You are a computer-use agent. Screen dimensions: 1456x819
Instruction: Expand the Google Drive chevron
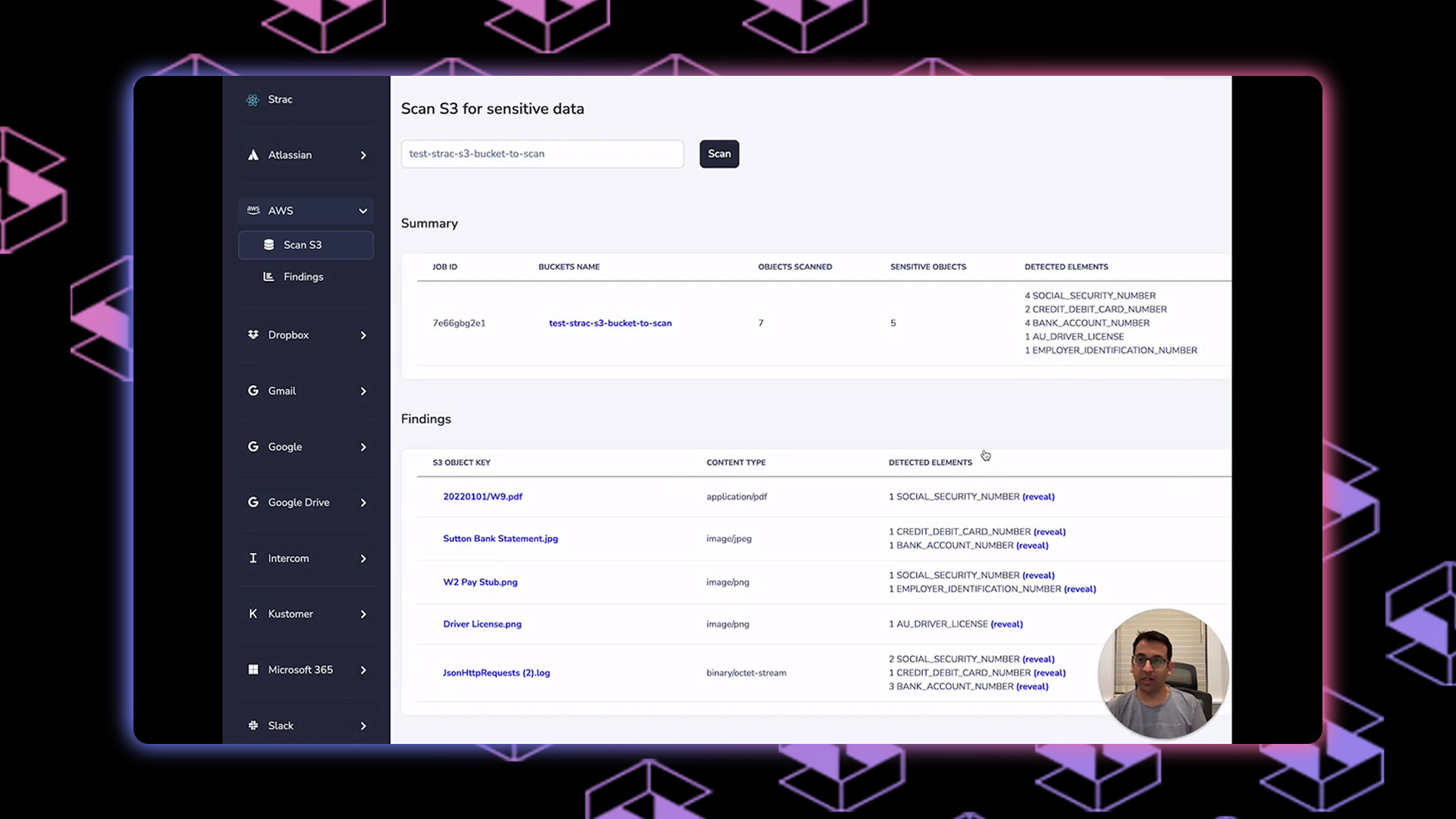coord(363,503)
